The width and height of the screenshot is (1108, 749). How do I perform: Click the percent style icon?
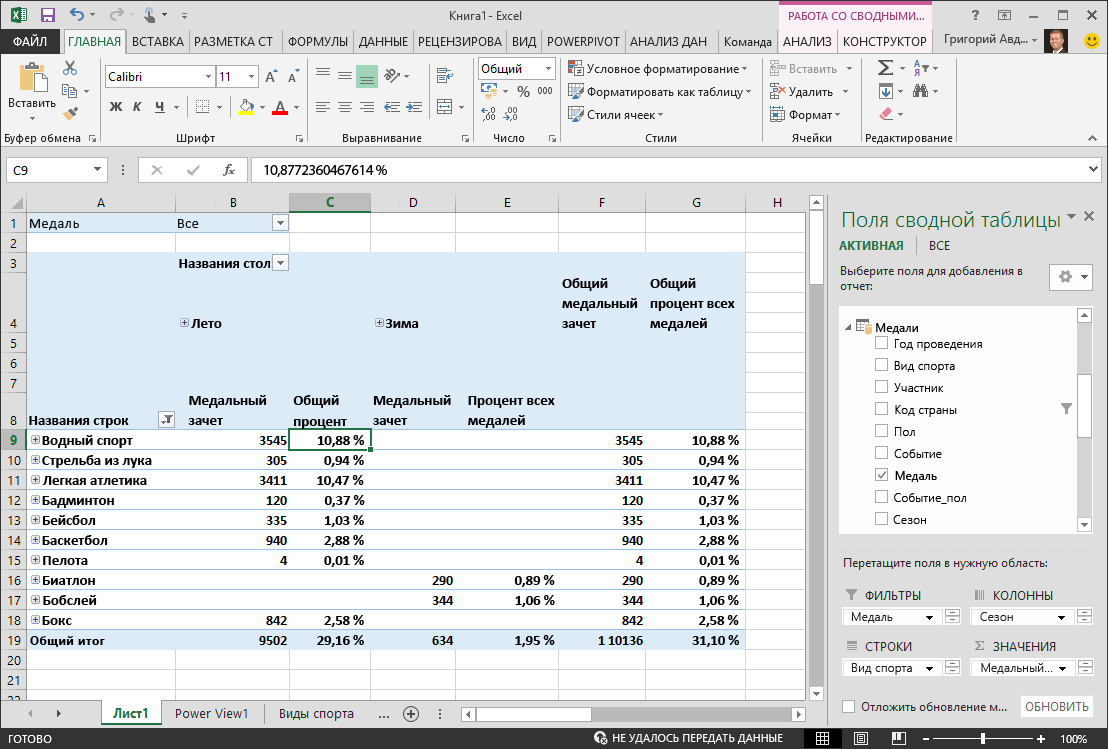click(523, 91)
